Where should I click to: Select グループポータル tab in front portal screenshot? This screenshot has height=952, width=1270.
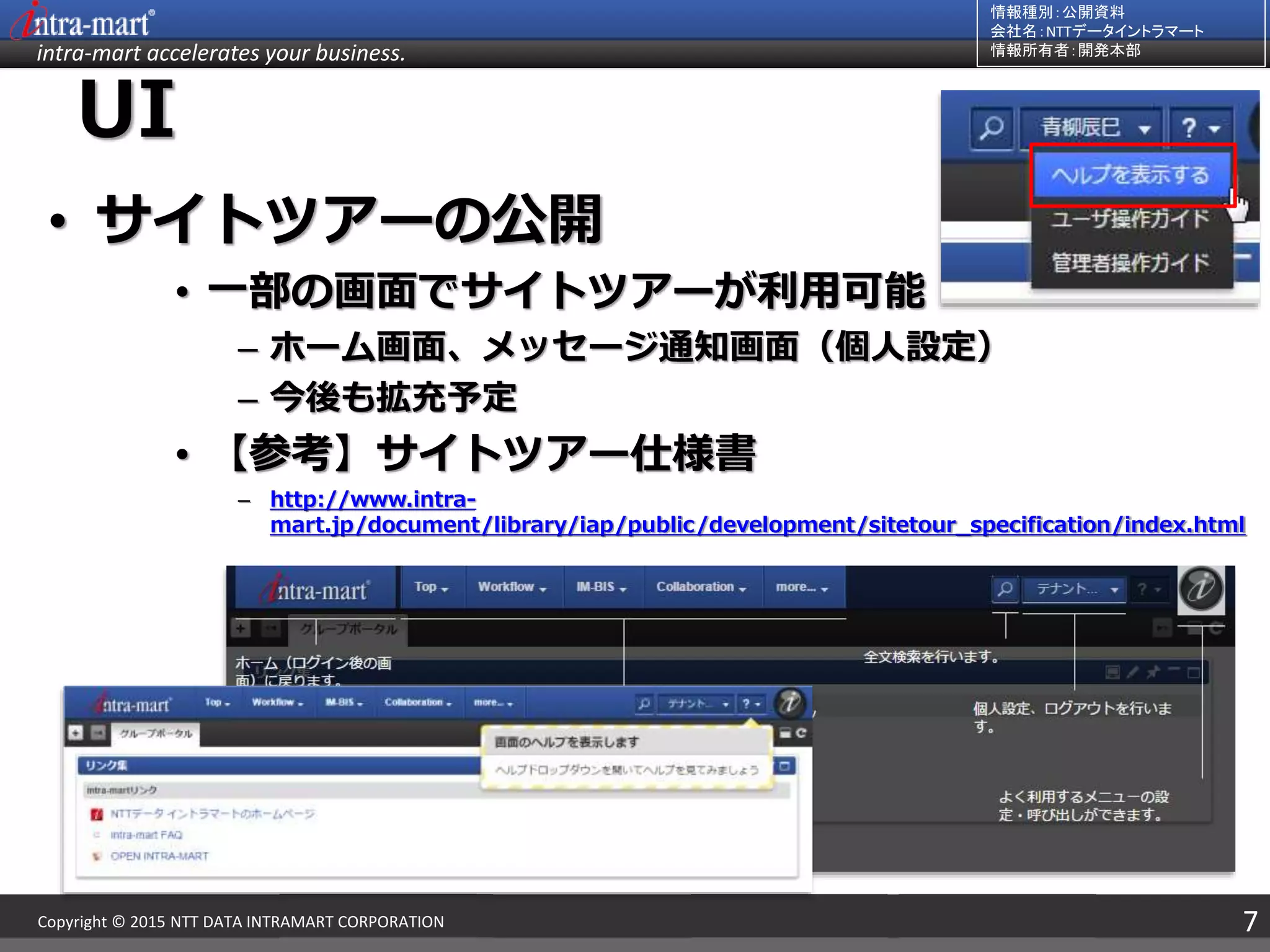tap(155, 734)
